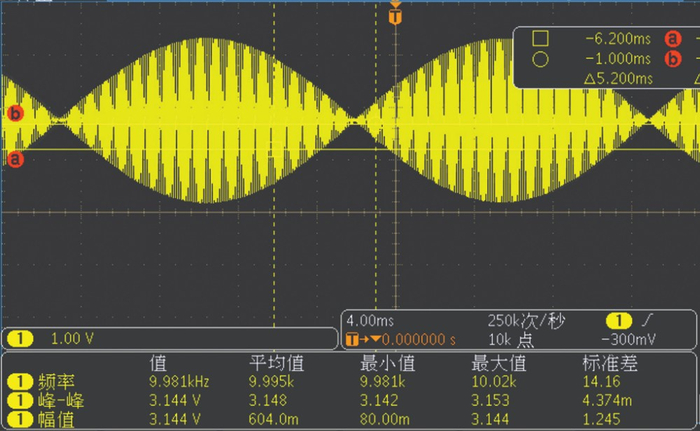Click the 1.00 V vertical scale reading
Image resolution: width=700 pixels, height=431 pixels.
pyautogui.click(x=72, y=339)
